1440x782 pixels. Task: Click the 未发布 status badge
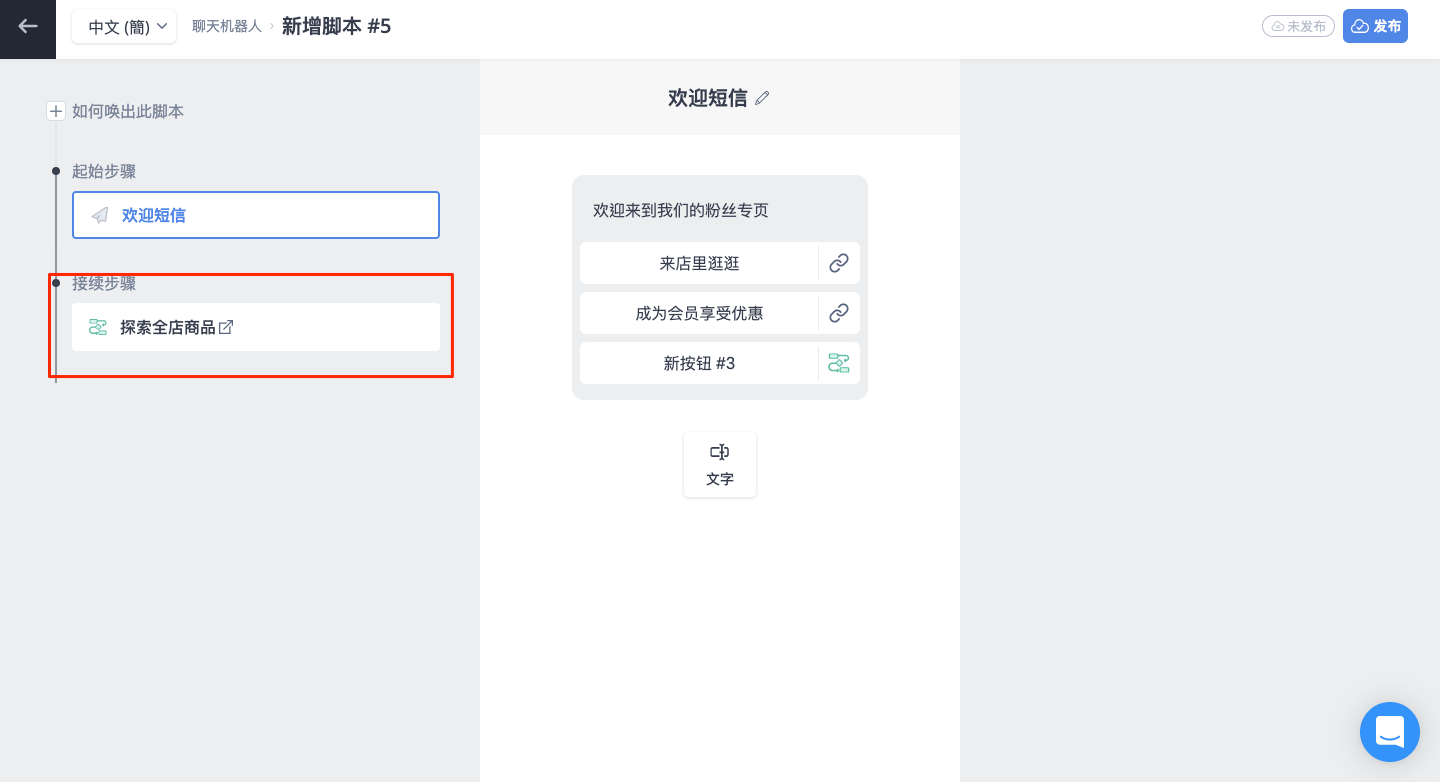[x=1298, y=27]
